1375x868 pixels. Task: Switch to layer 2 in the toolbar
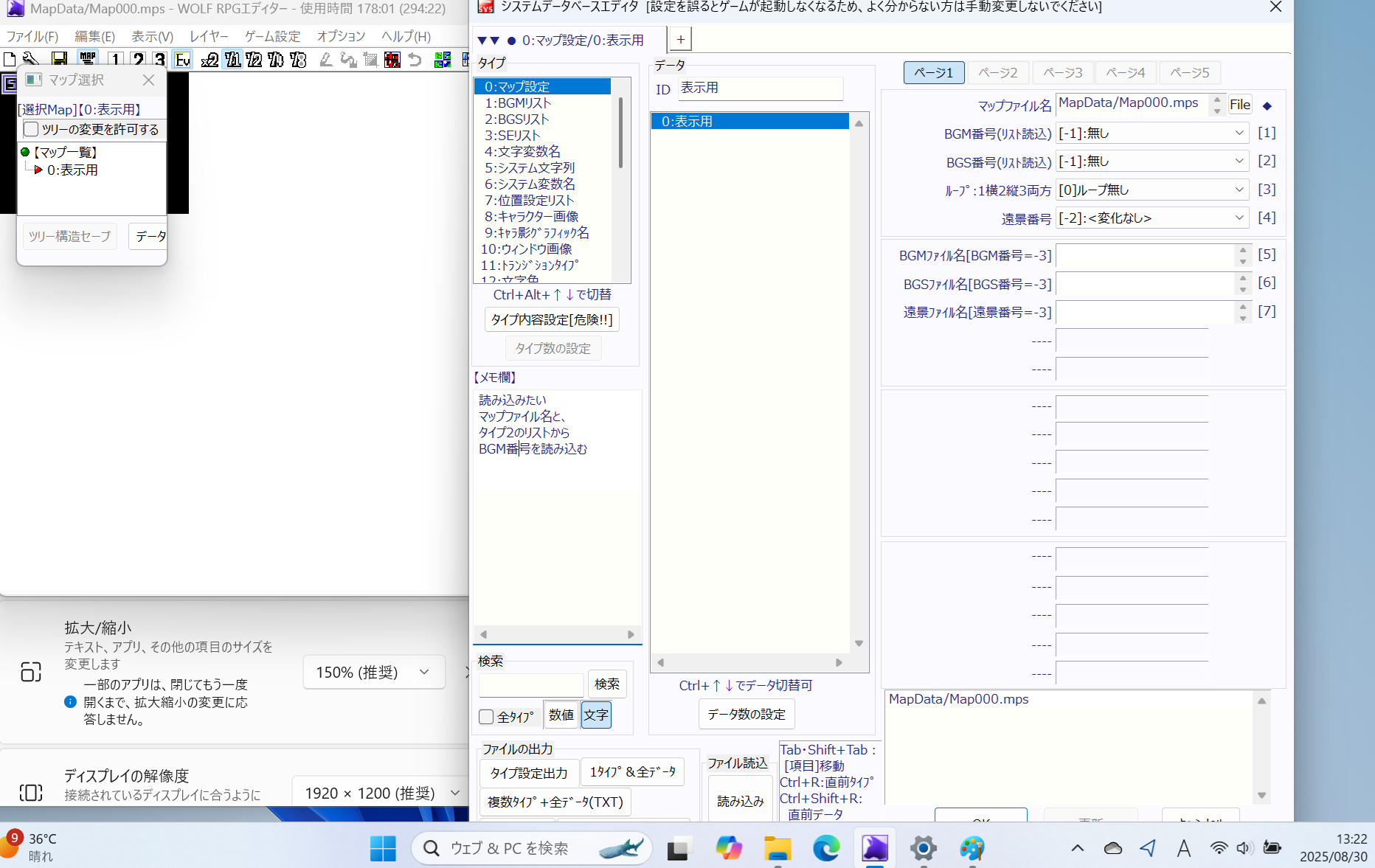tap(138, 60)
